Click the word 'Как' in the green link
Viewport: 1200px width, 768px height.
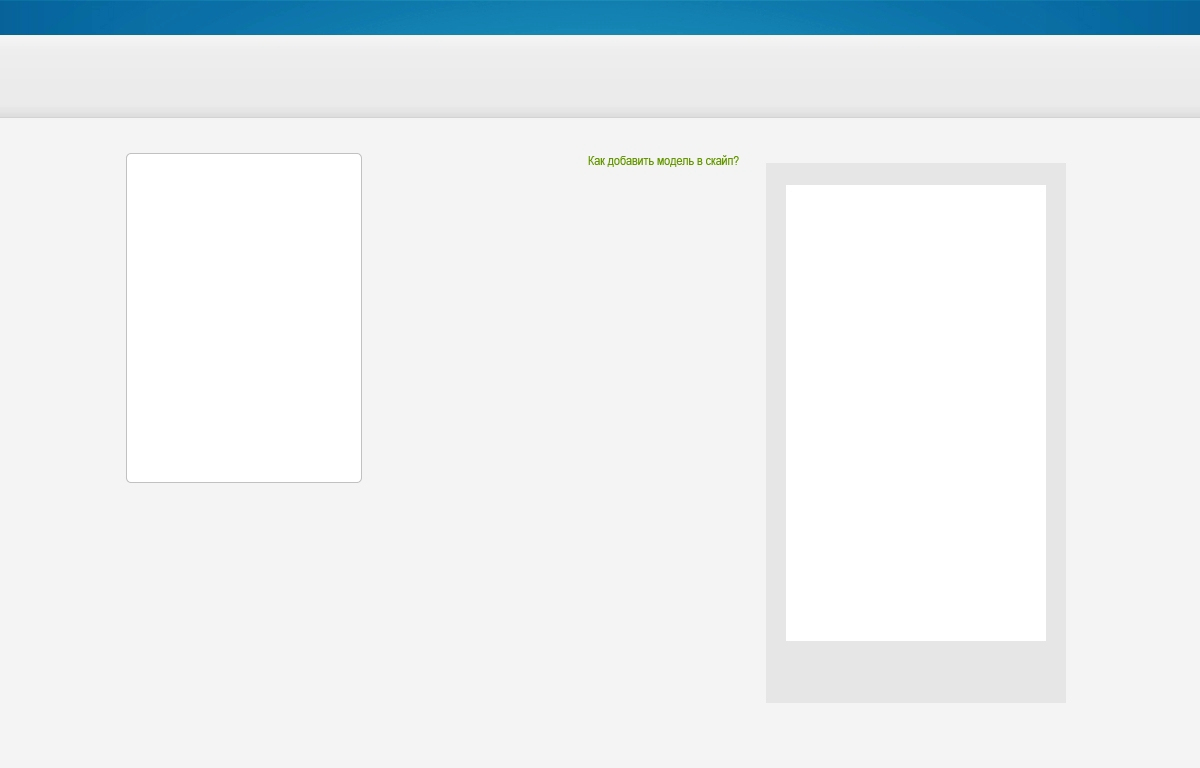[596, 161]
